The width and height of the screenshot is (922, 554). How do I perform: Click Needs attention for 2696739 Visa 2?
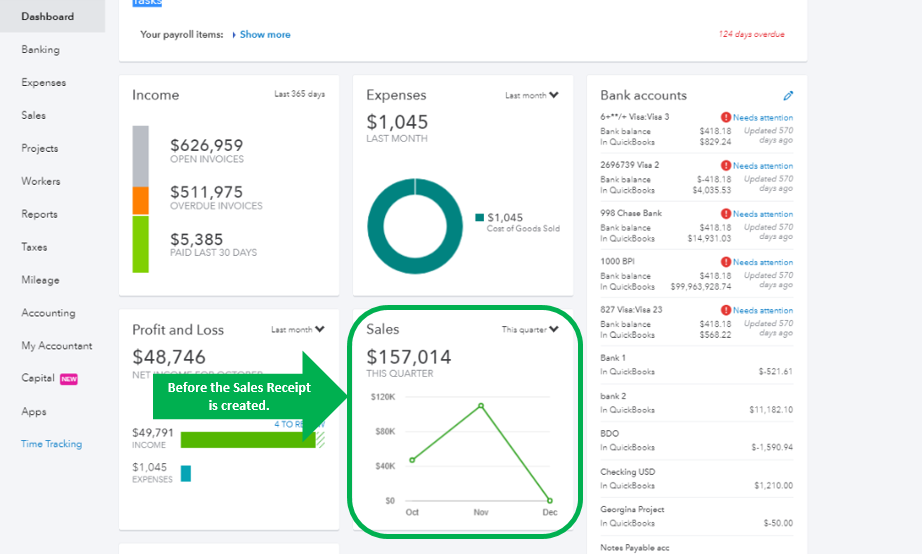[x=763, y=166]
